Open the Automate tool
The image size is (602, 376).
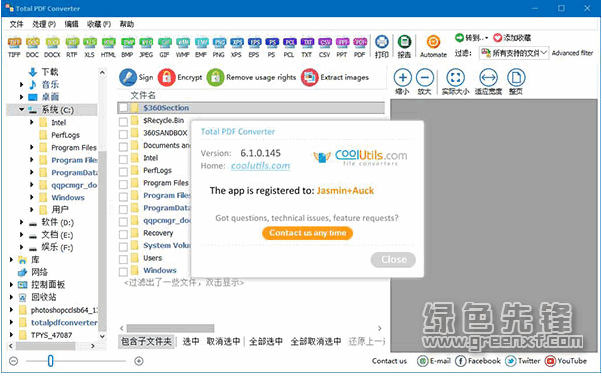433,41
